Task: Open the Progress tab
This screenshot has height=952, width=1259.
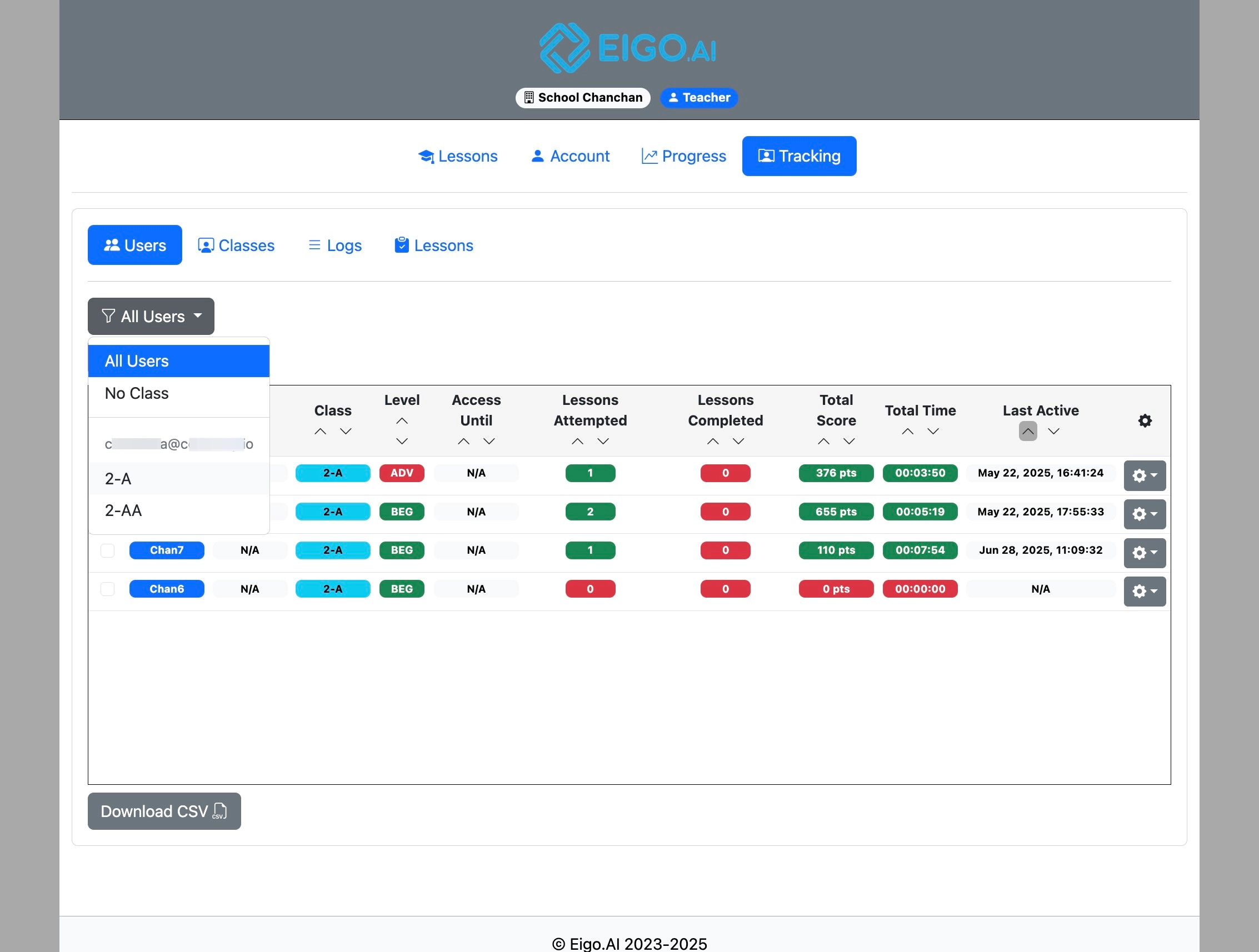Action: (683, 156)
